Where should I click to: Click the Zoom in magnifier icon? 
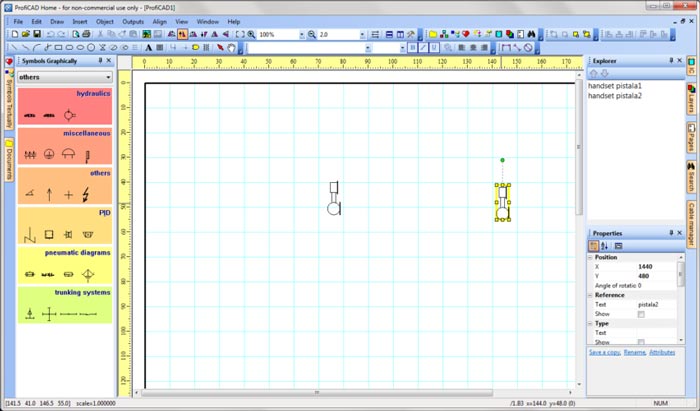click(x=251, y=34)
